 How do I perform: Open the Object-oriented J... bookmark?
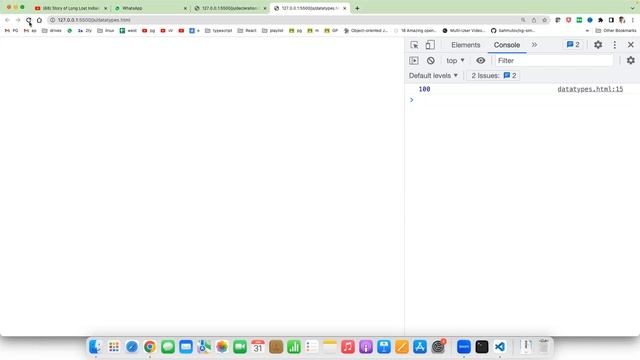point(365,31)
